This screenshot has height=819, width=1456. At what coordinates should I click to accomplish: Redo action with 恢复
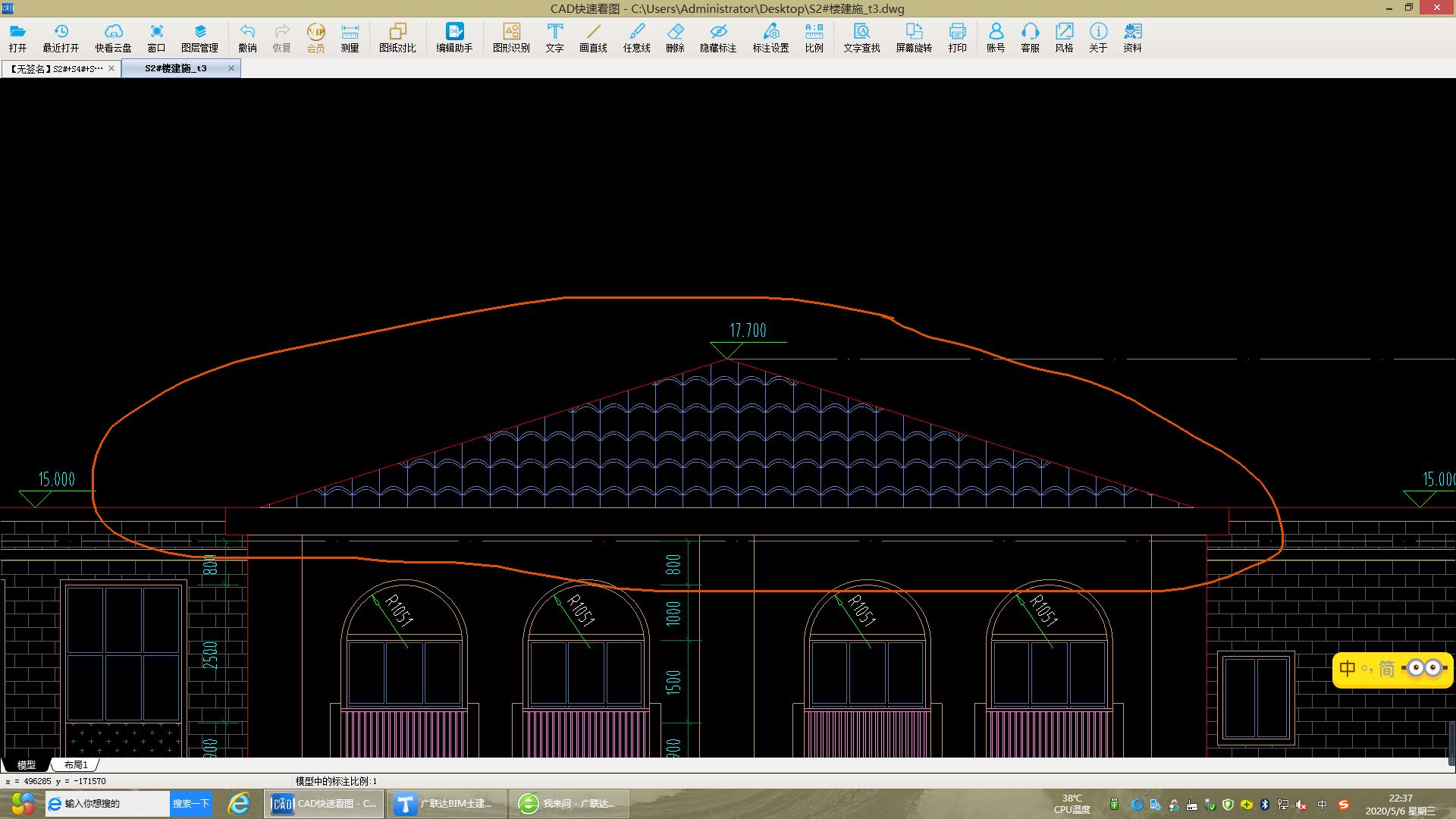pyautogui.click(x=281, y=38)
